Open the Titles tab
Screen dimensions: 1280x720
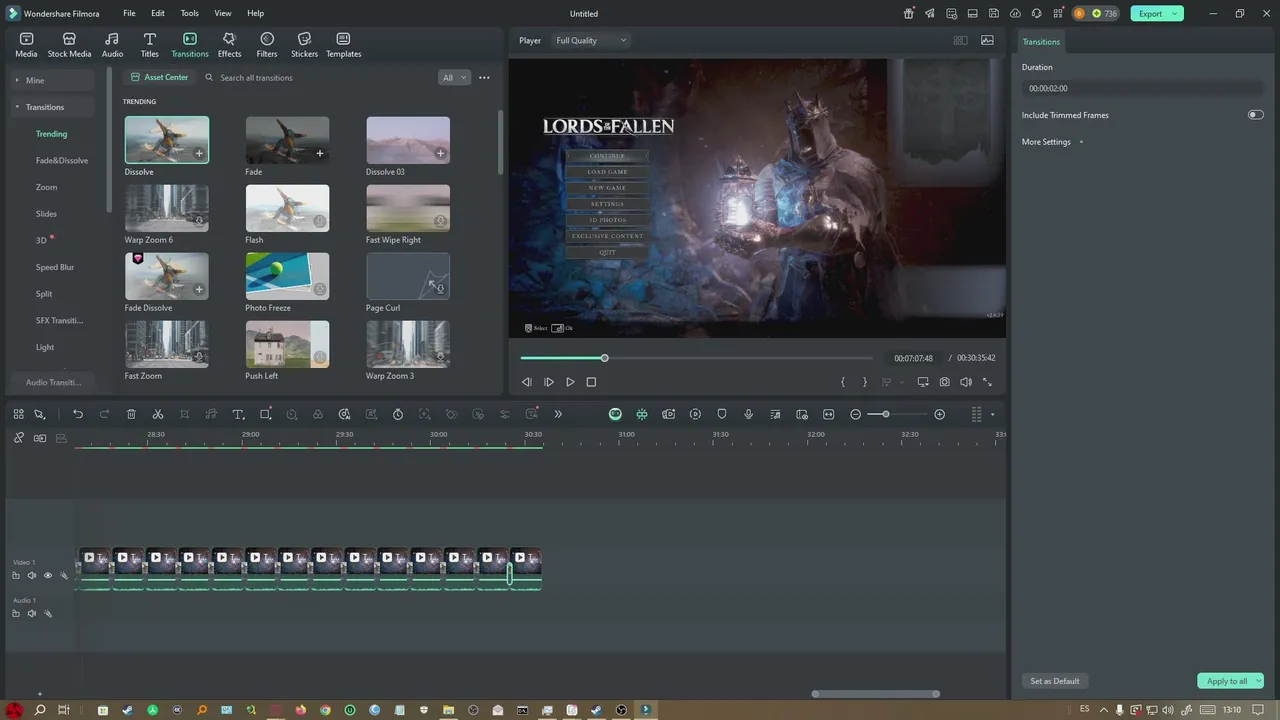[x=149, y=45]
